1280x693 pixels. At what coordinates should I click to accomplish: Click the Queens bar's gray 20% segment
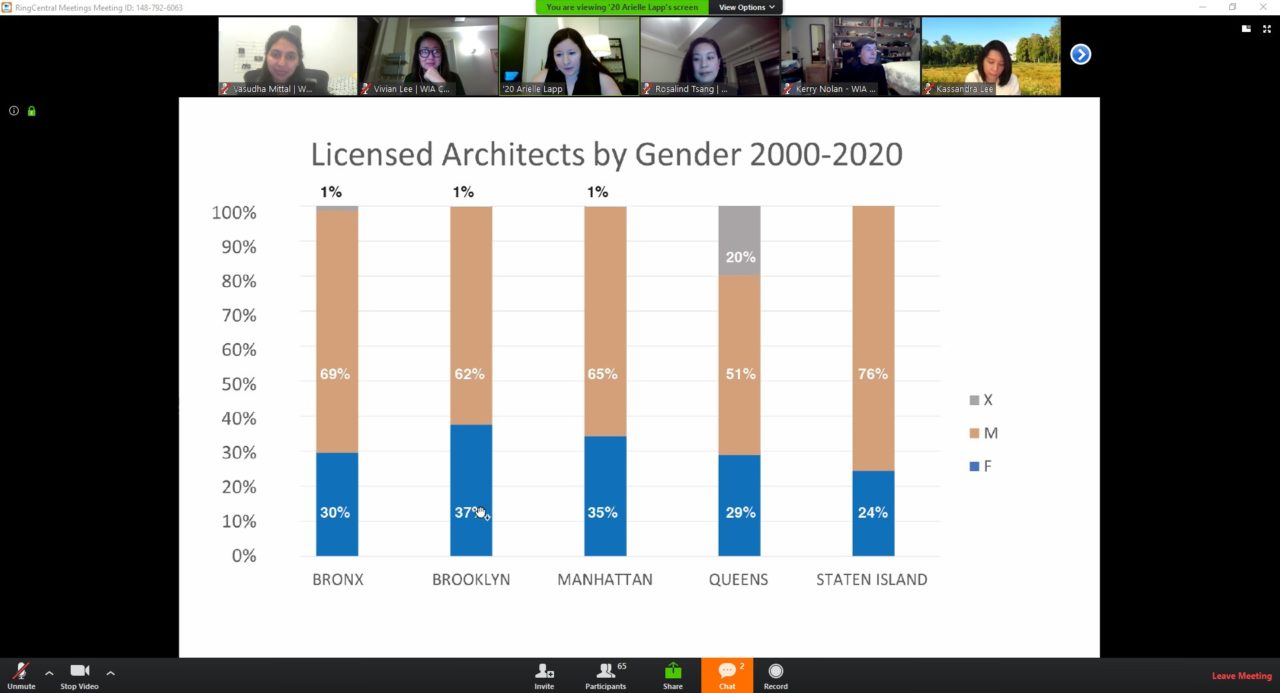[739, 241]
